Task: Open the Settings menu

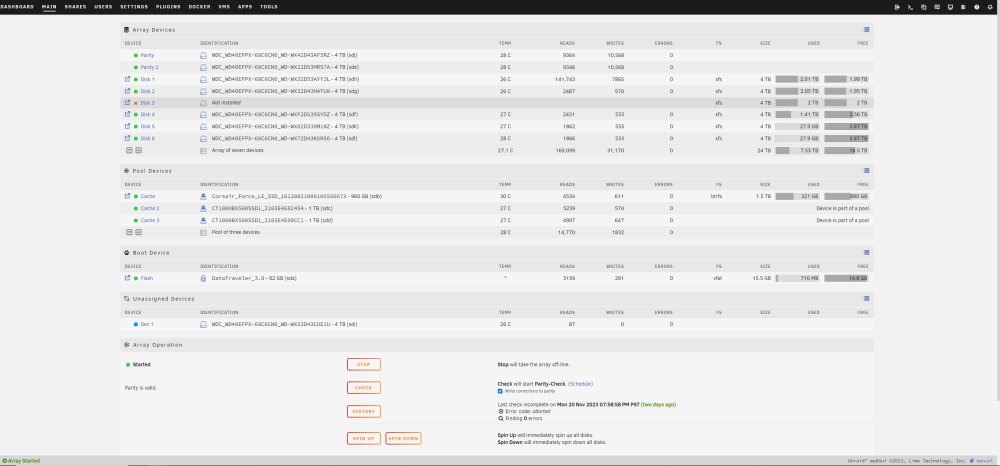Action: click(134, 7)
